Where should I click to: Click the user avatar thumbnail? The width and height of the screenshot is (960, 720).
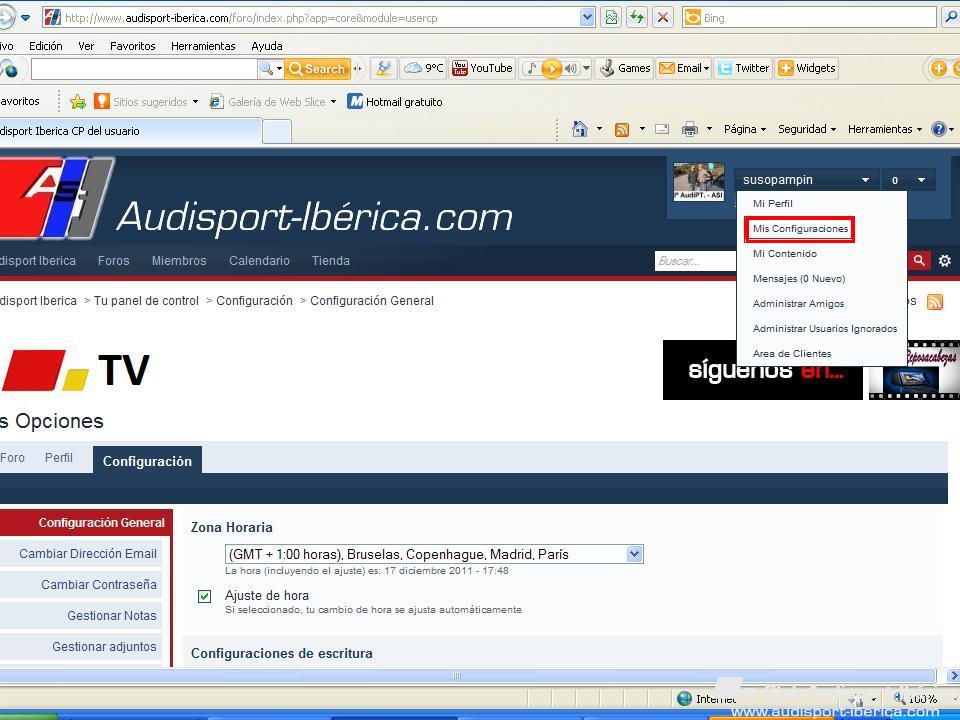(x=699, y=181)
